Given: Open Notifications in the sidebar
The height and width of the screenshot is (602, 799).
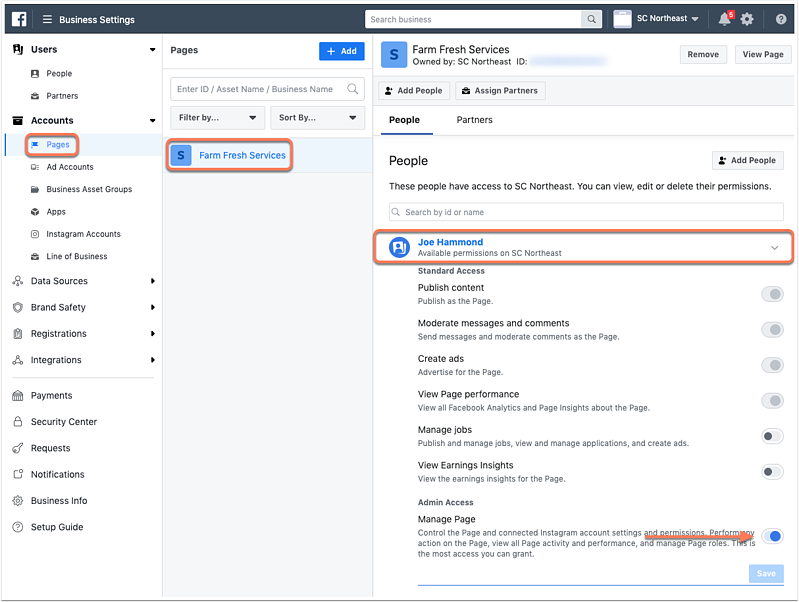Looking at the screenshot, I should [58, 475].
